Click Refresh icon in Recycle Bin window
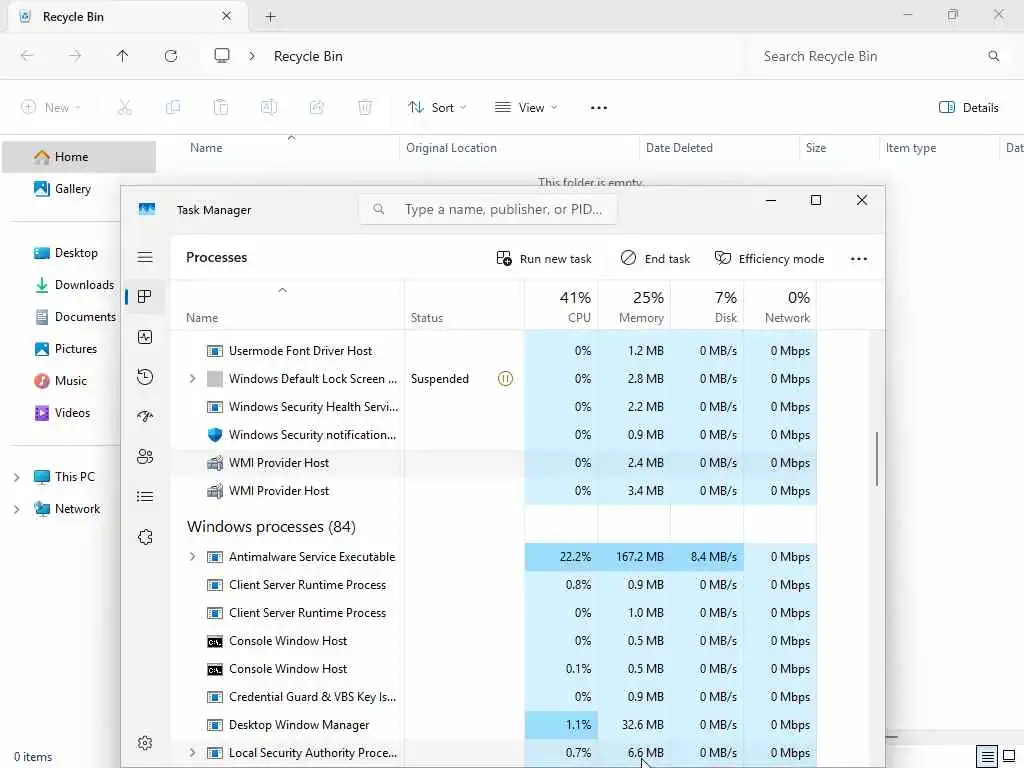 (171, 56)
